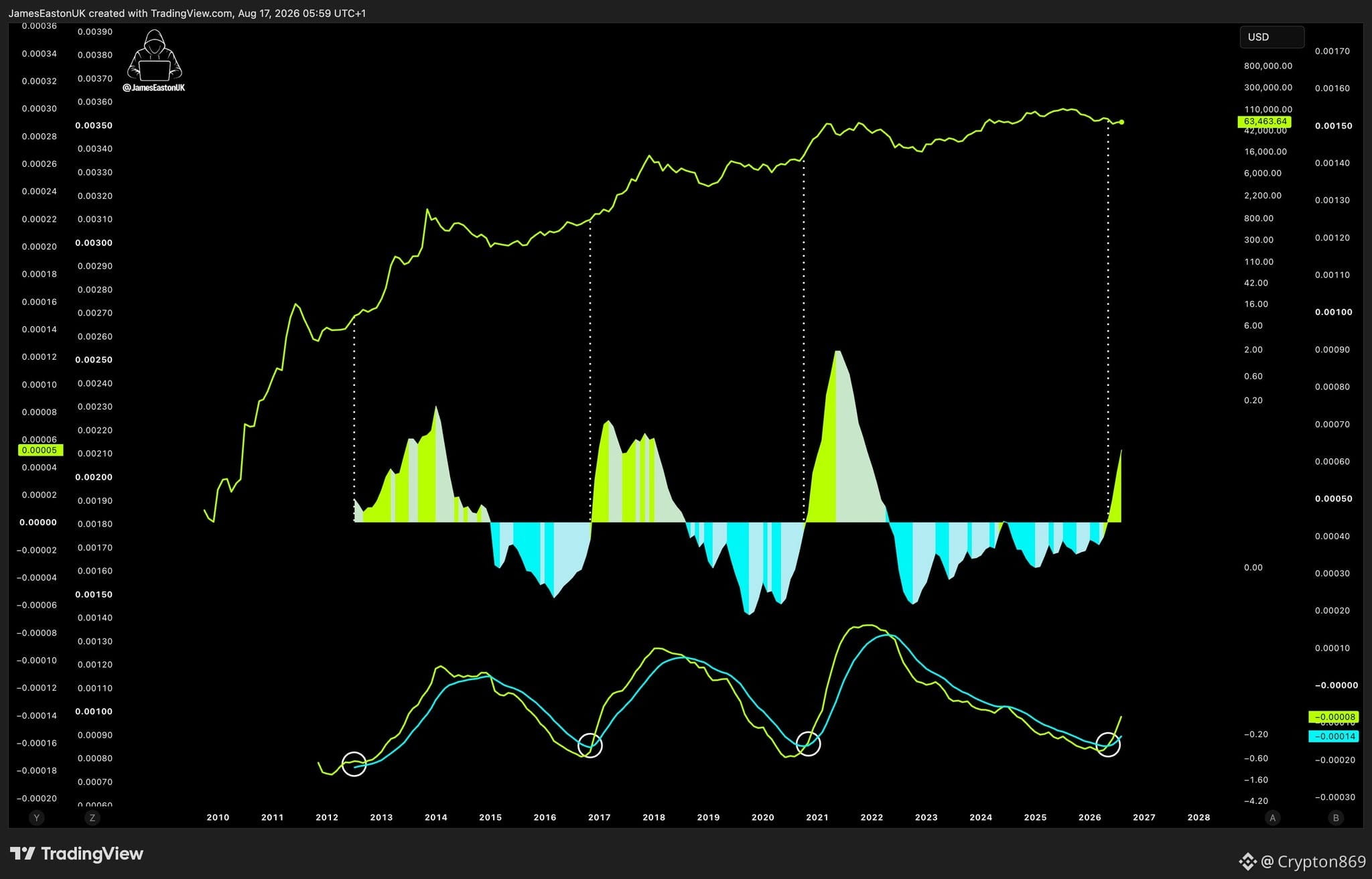Select the 2017 label on the time axis

point(600,817)
